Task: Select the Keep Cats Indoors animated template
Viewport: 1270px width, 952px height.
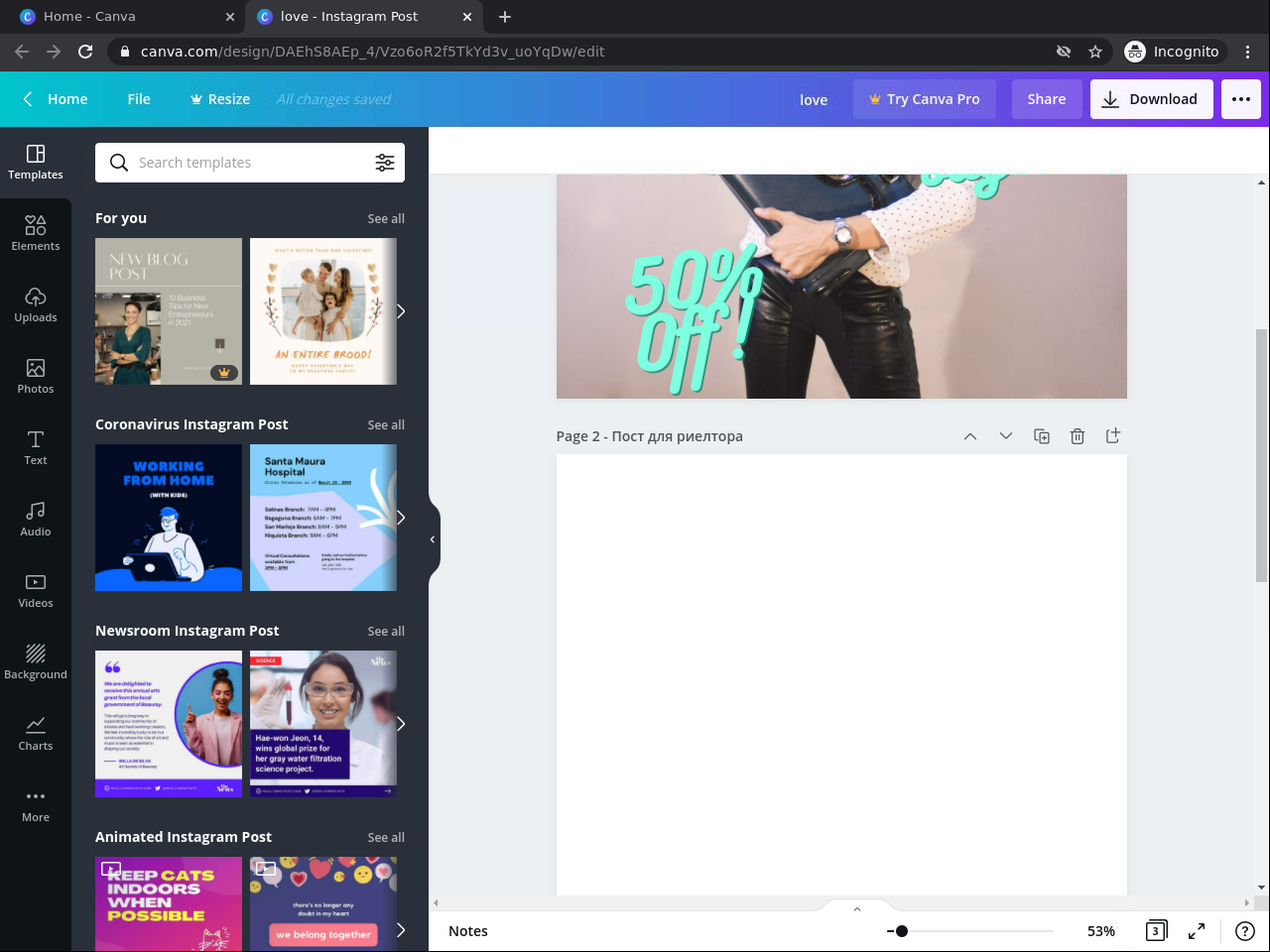Action: [169, 904]
